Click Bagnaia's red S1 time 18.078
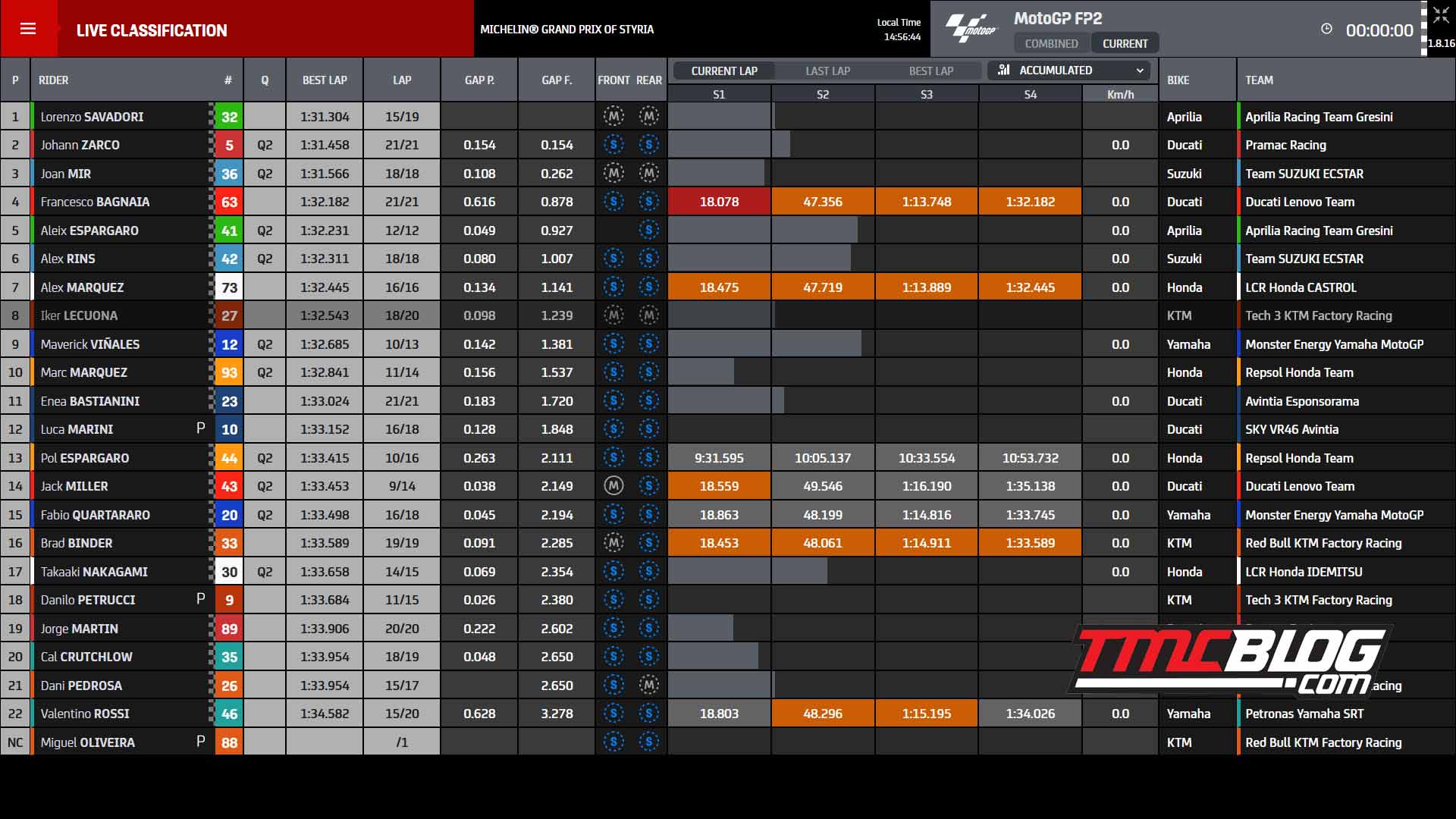Image resolution: width=1456 pixels, height=819 pixels. pos(719,202)
